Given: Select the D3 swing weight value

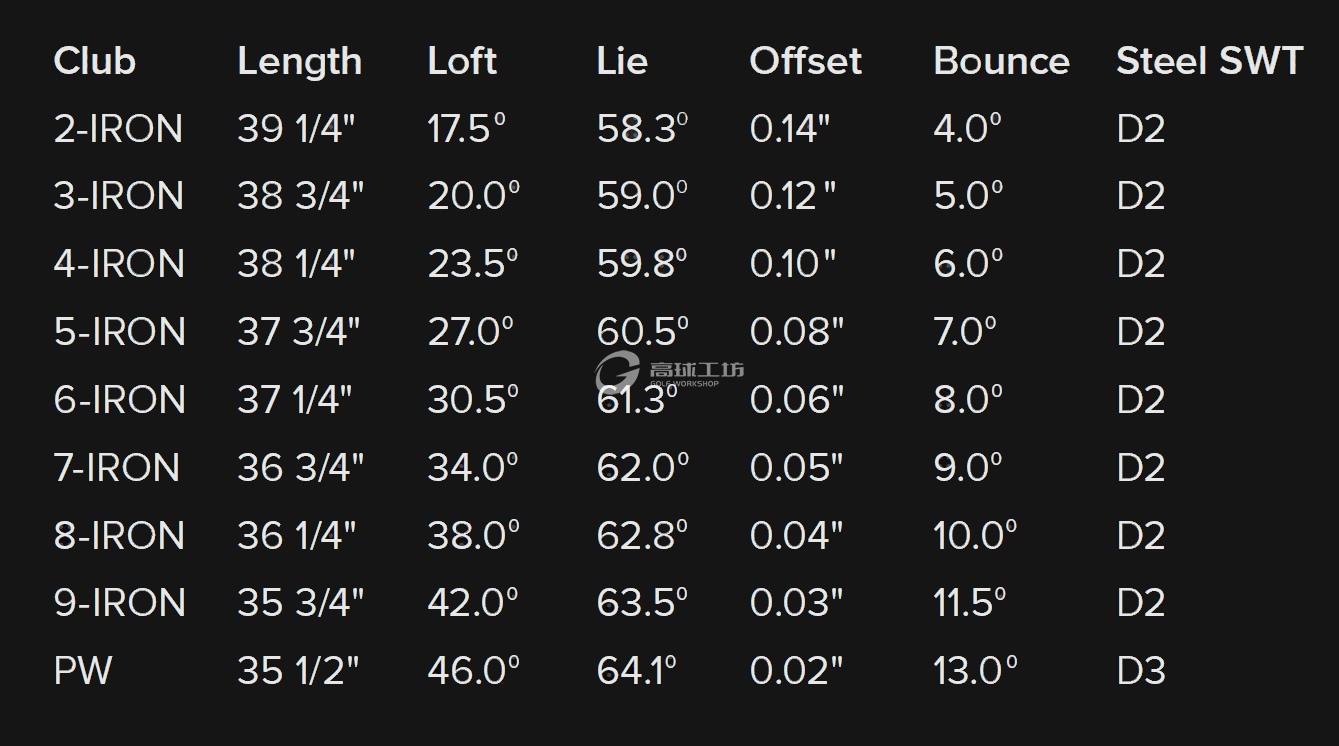Looking at the screenshot, I should [x=1141, y=670].
